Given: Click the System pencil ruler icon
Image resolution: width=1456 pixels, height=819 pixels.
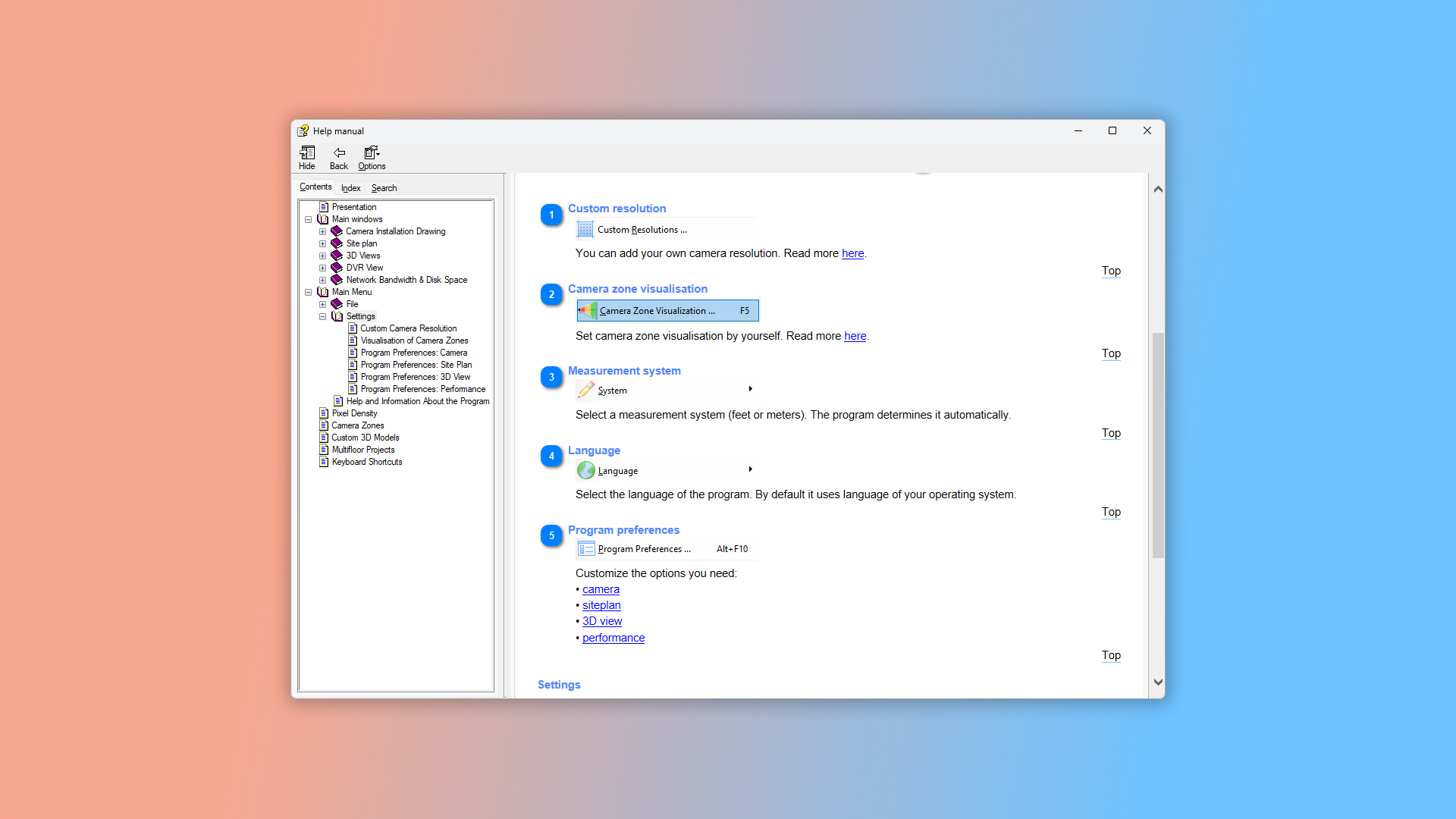Looking at the screenshot, I should point(586,391).
